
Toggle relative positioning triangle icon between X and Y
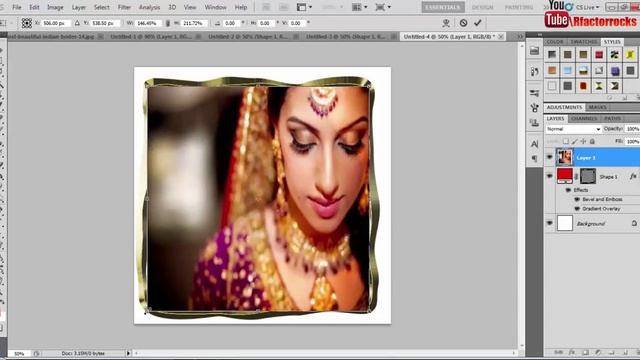77,23
